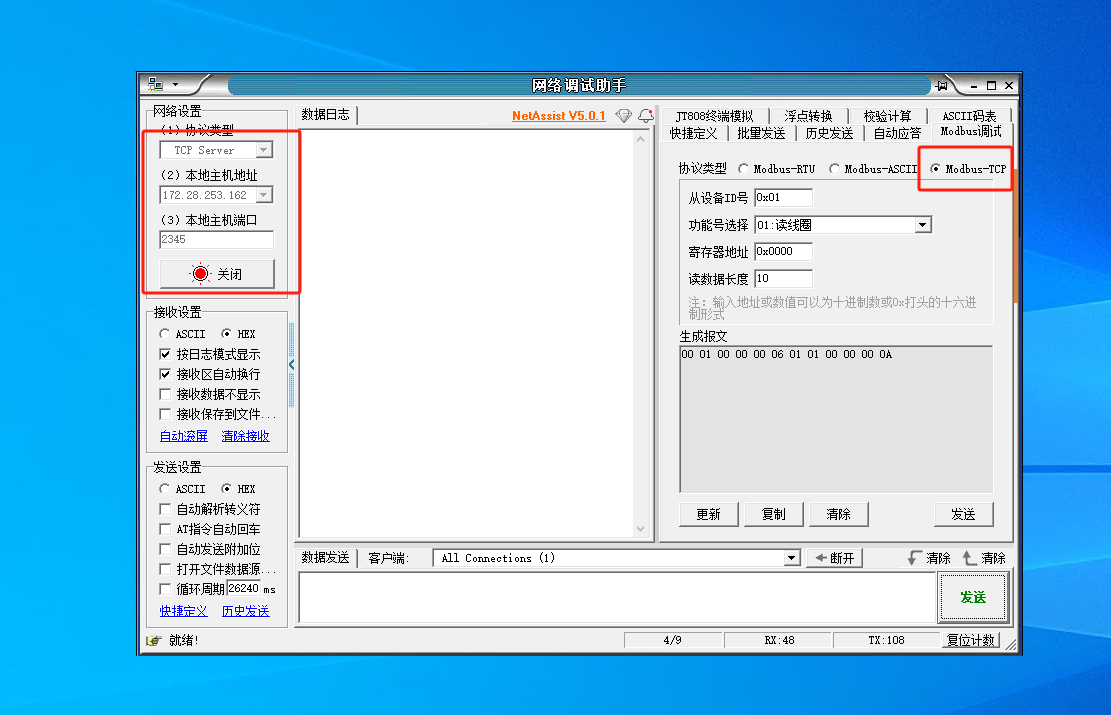Click the pin window icon in title bar
The height and width of the screenshot is (715, 1111).
tap(942, 86)
